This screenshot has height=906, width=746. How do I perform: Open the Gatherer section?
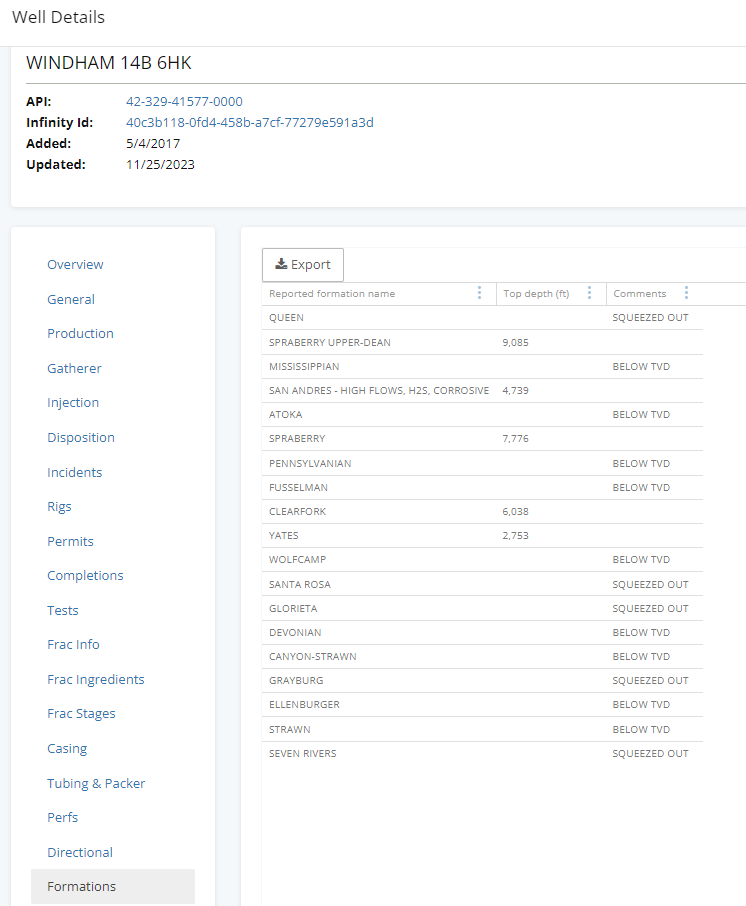coord(74,368)
